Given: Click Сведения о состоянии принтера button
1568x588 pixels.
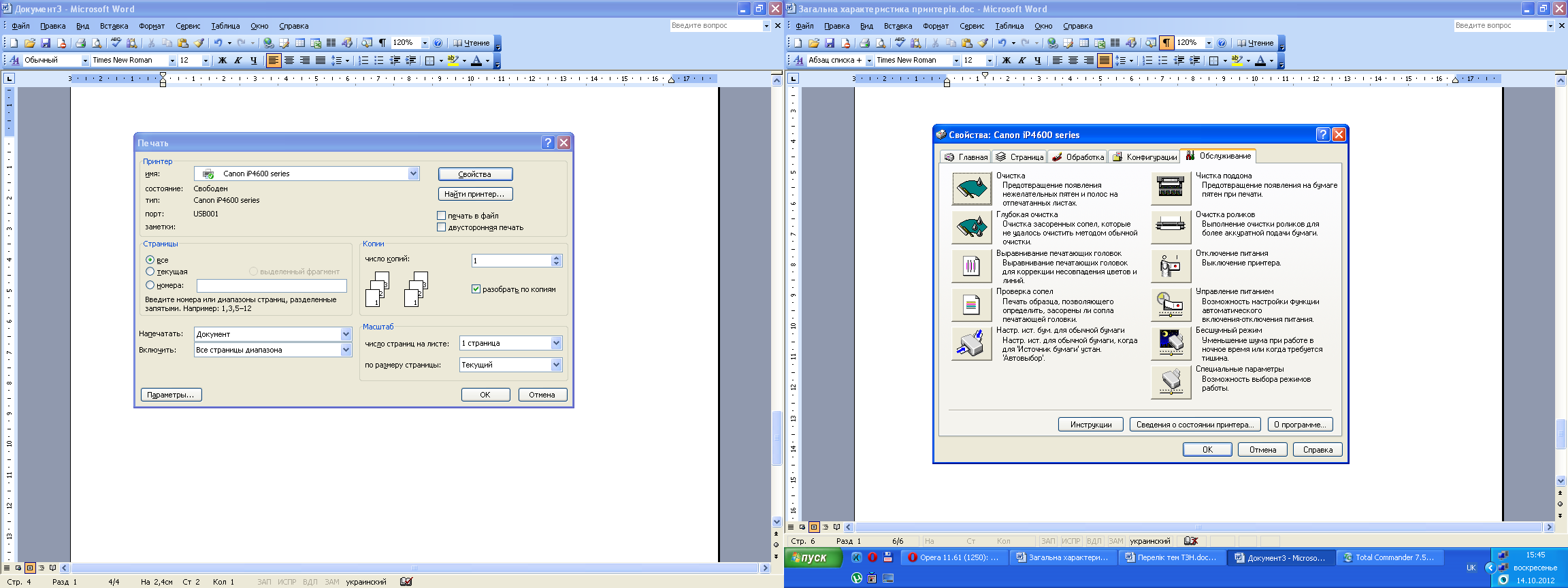Looking at the screenshot, I should pos(1195,425).
